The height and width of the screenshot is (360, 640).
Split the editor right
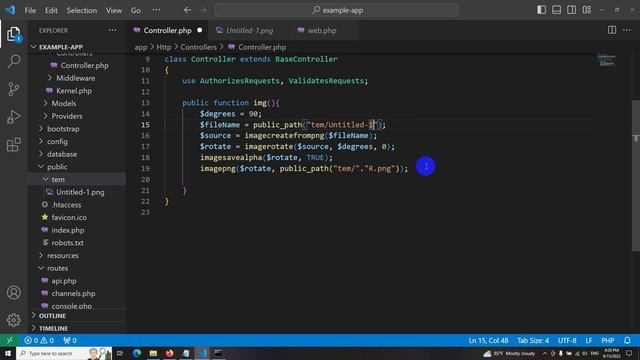[x=612, y=30]
